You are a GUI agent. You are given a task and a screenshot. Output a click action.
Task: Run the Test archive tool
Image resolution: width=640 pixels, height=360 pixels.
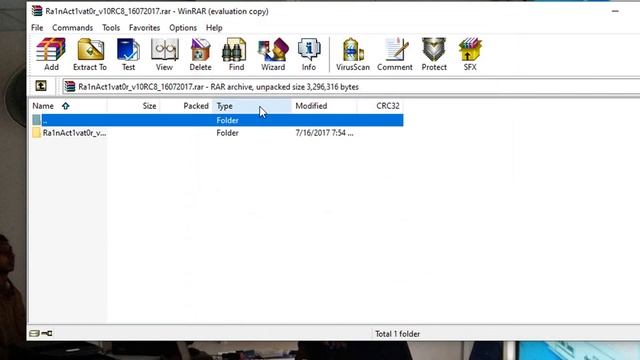pos(128,54)
